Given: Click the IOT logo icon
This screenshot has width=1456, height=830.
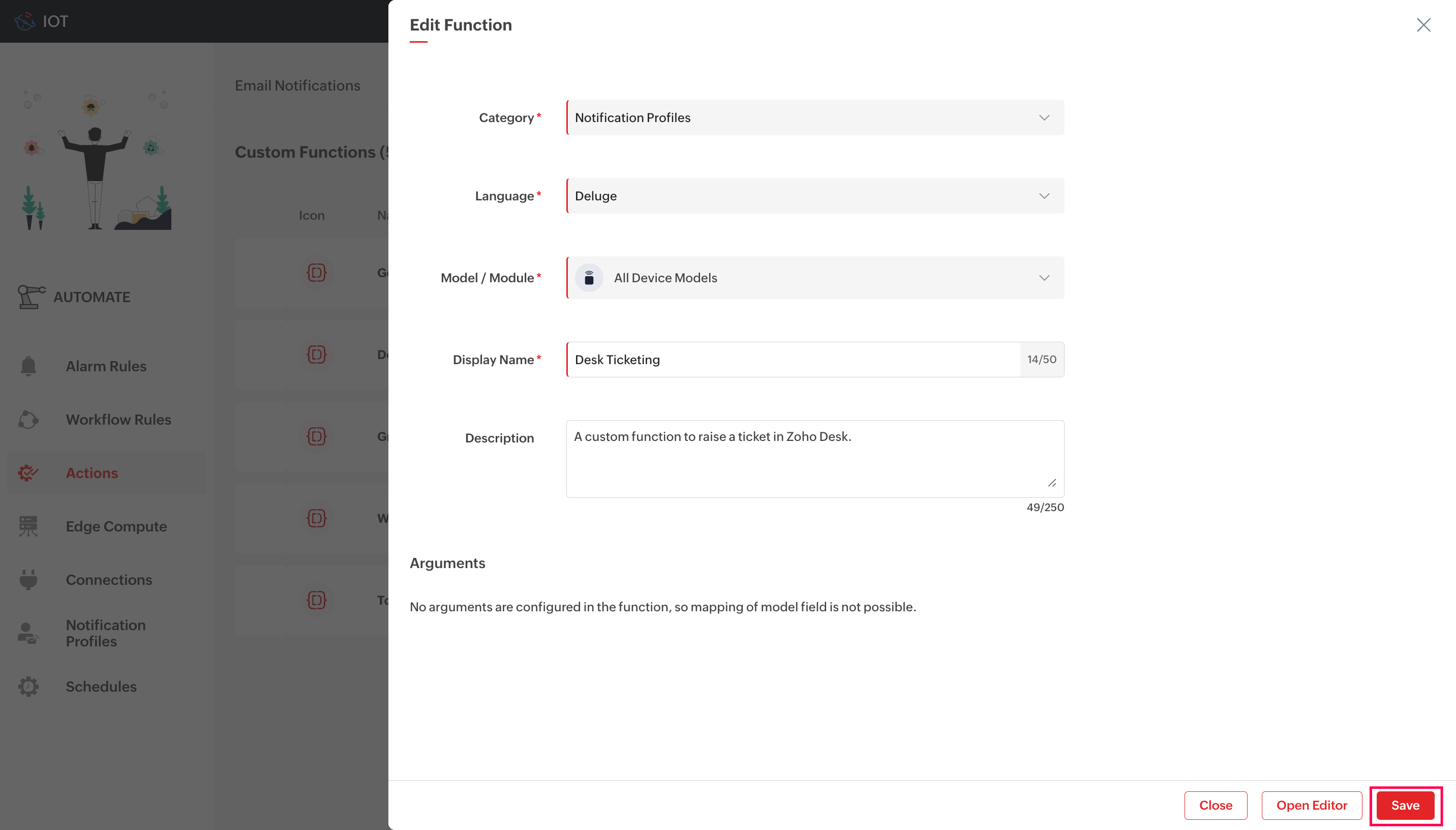Looking at the screenshot, I should (24, 21).
